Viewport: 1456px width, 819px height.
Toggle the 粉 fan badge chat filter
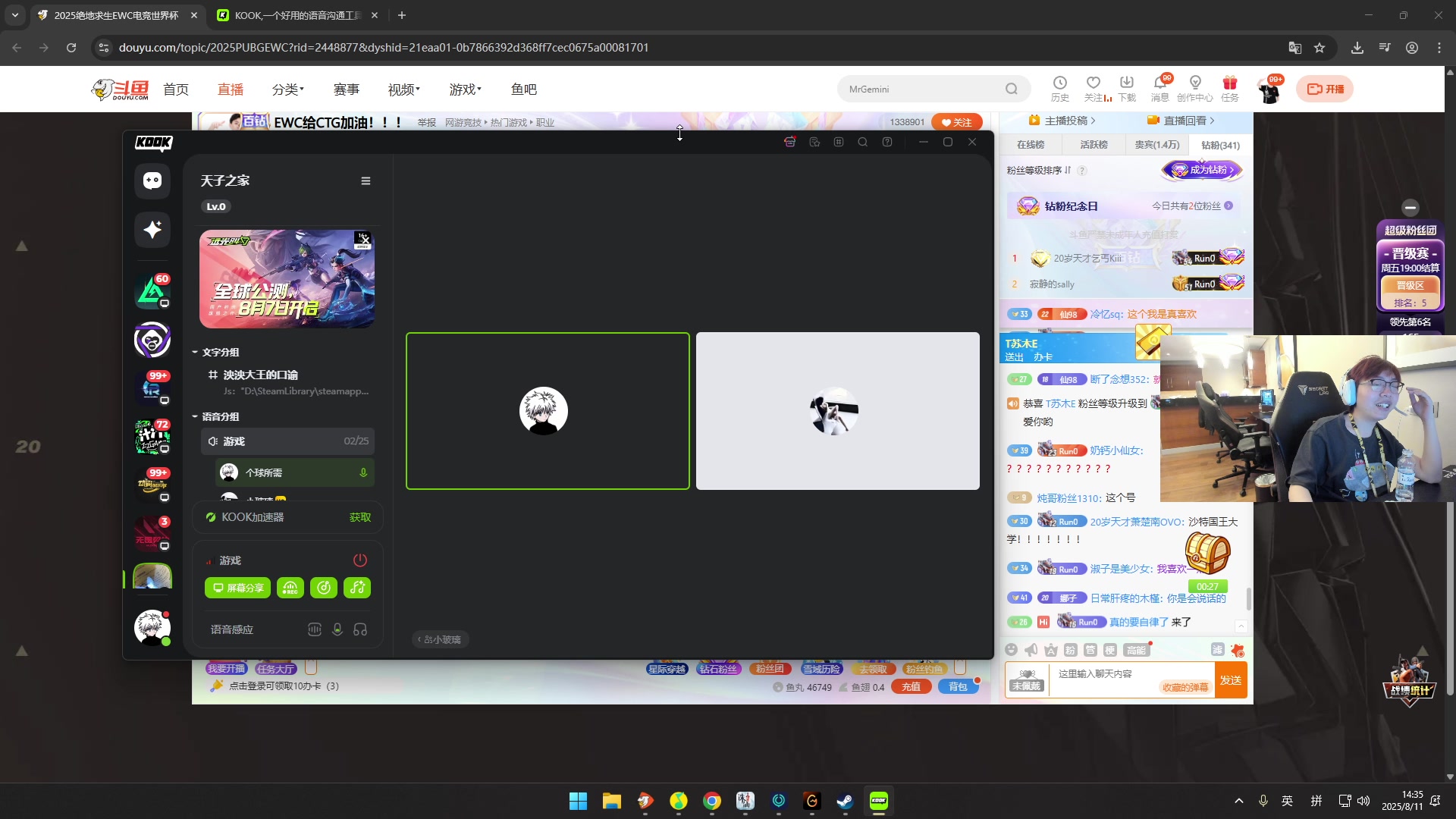click(1070, 650)
